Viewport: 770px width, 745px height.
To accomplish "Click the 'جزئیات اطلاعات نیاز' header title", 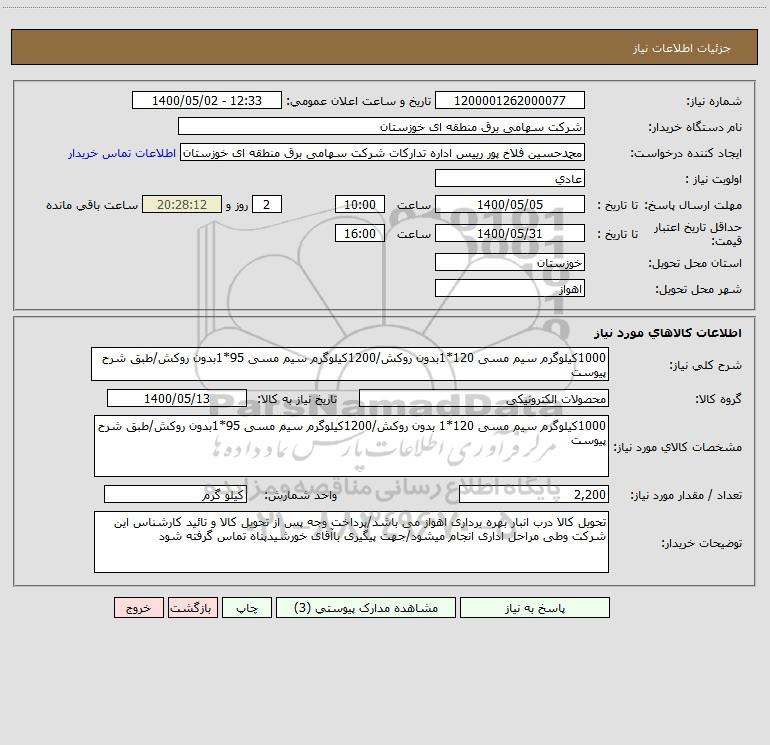I will (682, 48).
